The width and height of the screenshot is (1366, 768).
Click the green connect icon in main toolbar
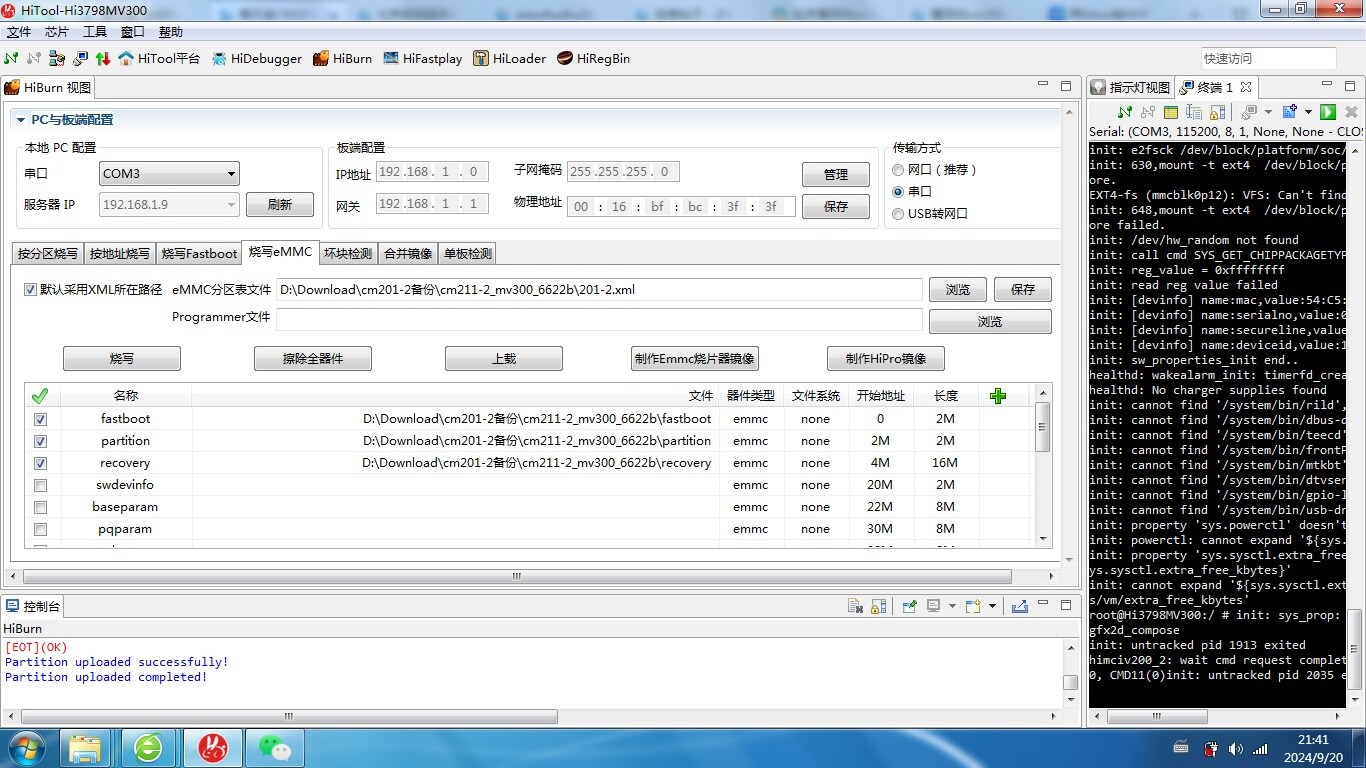pos(11,58)
